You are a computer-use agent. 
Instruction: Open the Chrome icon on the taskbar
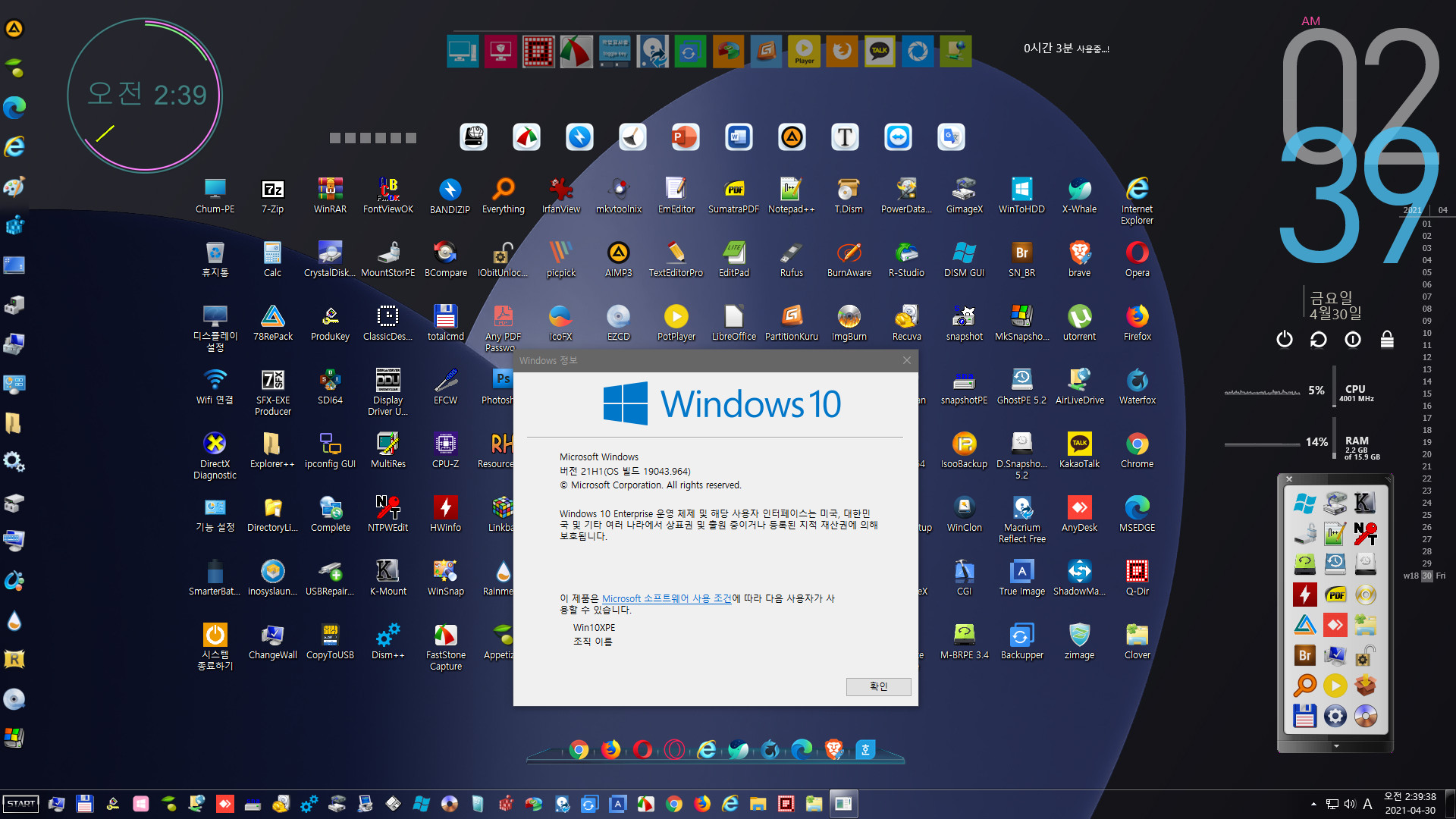(674, 804)
